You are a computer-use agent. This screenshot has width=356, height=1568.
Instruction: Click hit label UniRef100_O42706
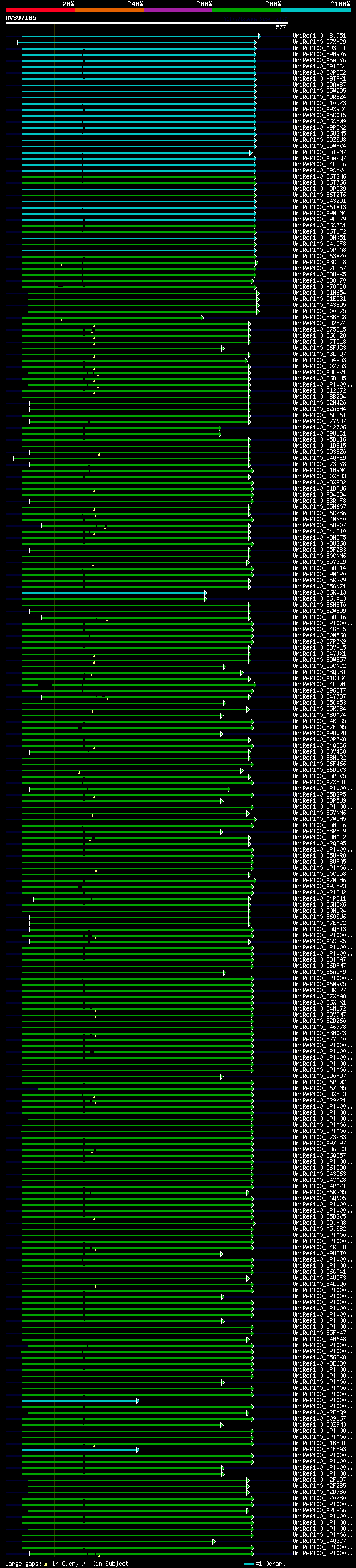(x=319, y=427)
